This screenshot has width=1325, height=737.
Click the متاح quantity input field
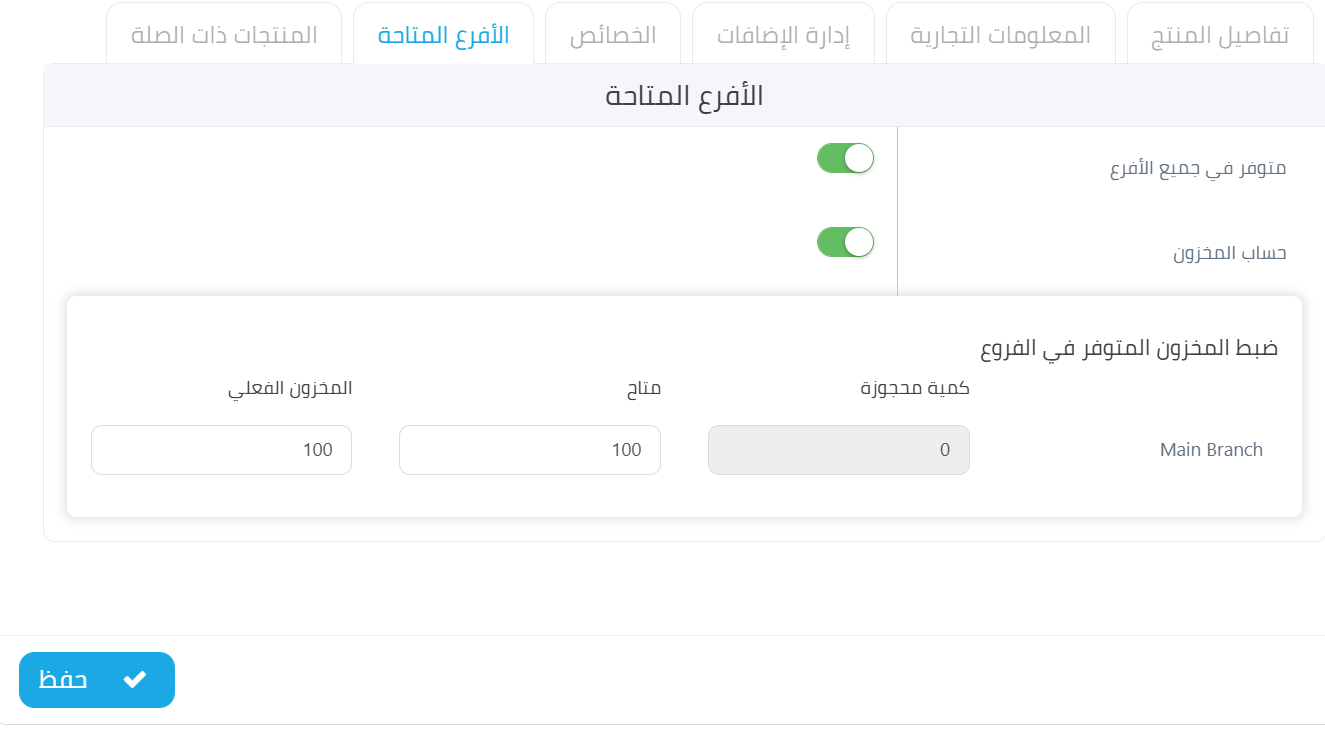point(530,450)
